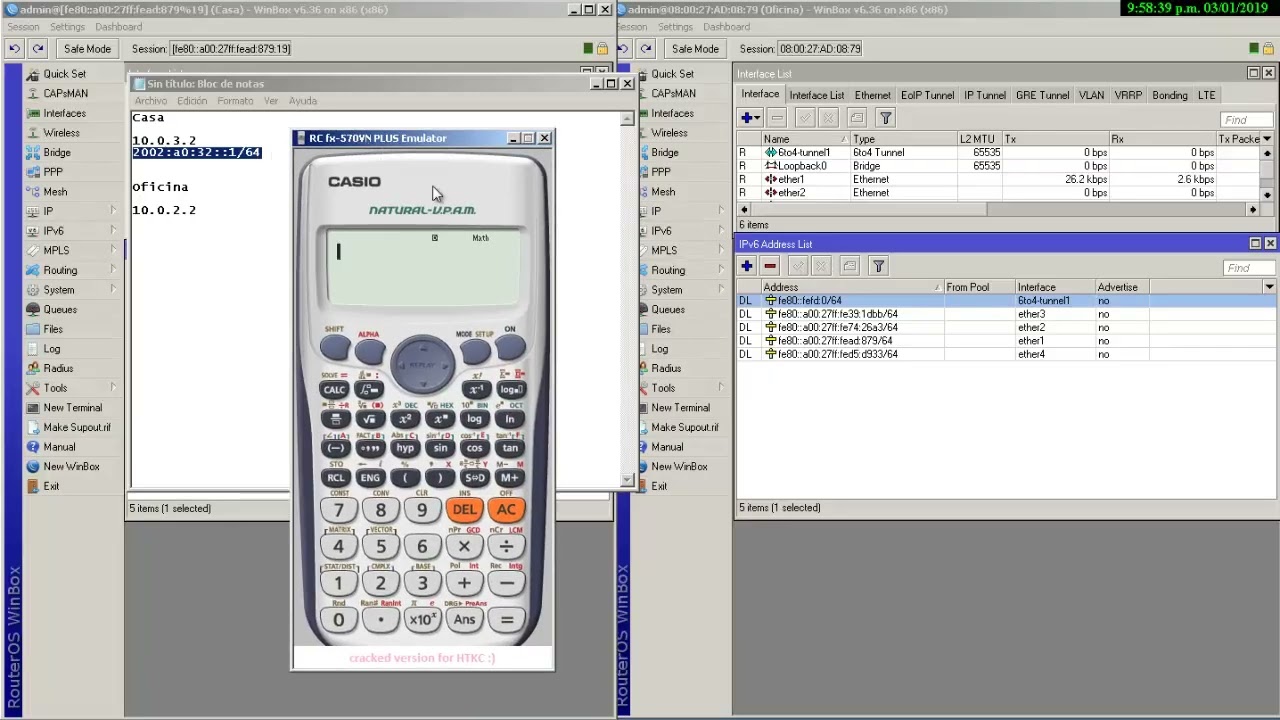Screen dimensions: 1280x720
Task: Select Loopback0 interface row
Action: pyautogui.click(x=998, y=166)
